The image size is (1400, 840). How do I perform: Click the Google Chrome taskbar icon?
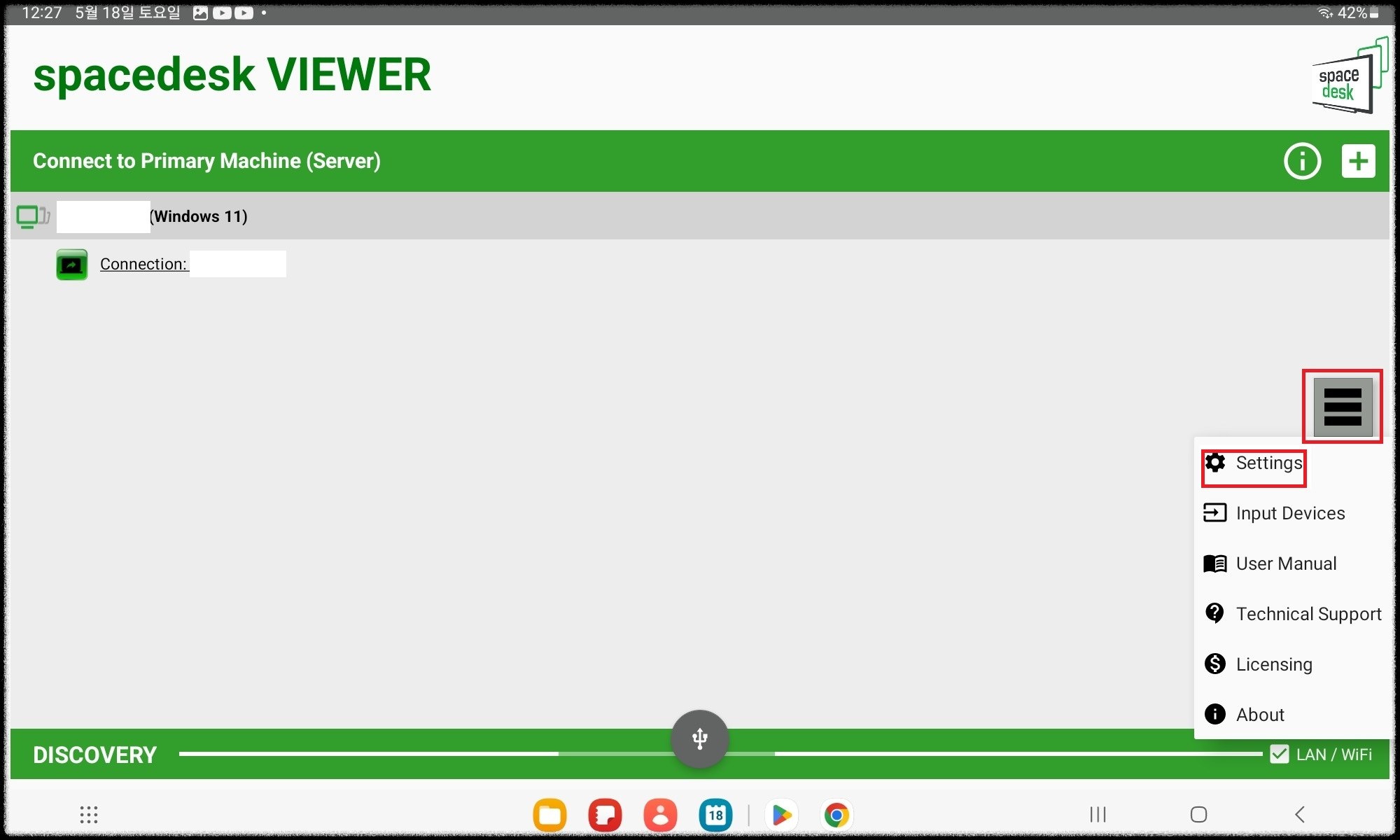(x=837, y=813)
